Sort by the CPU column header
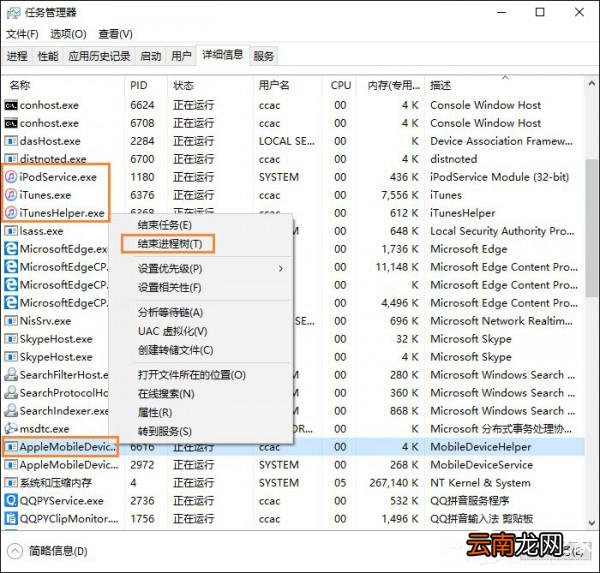Screen dimensions: 600x573 click(340, 85)
